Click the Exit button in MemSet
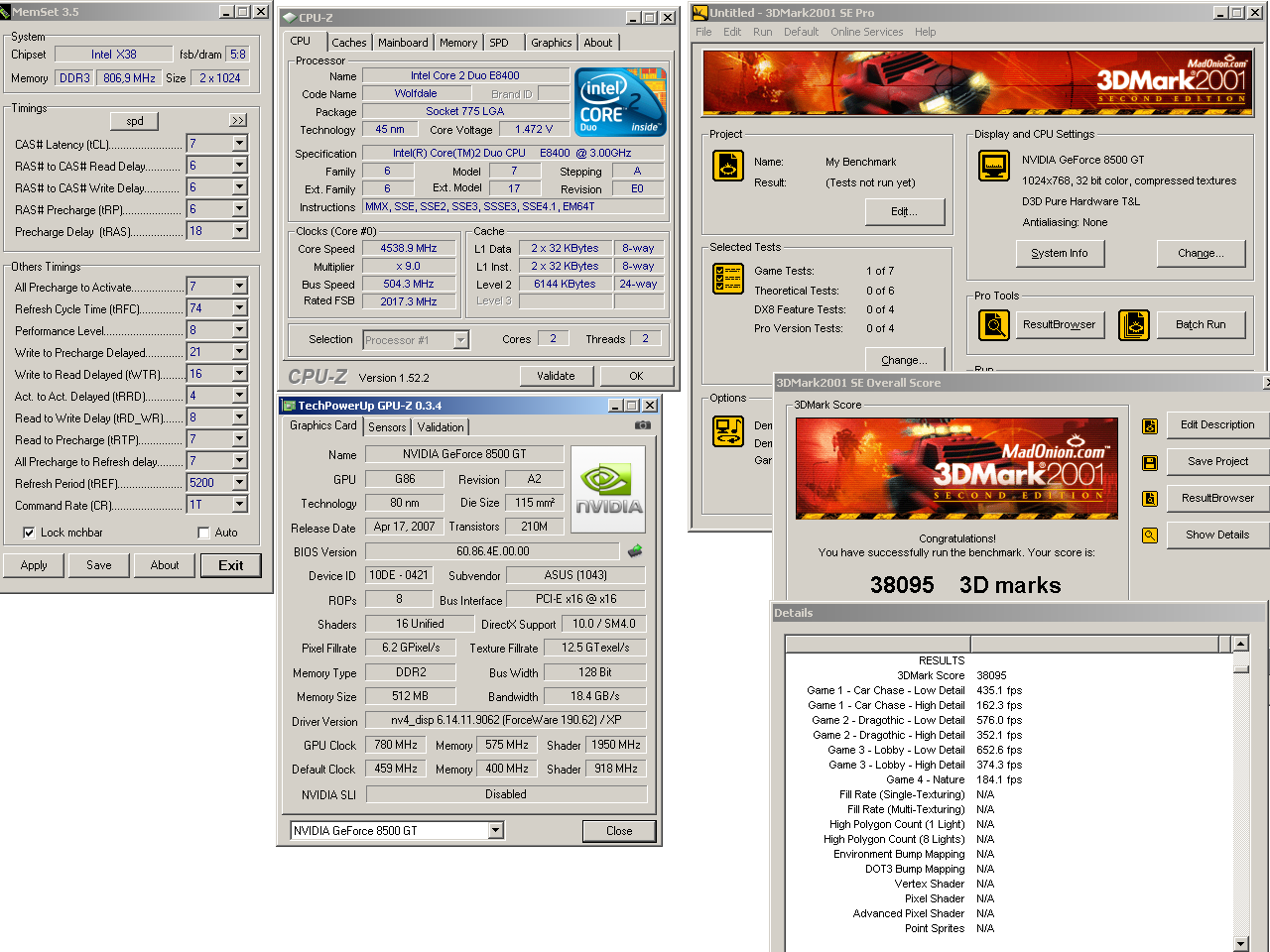This screenshot has height=952, width=1270. tap(231, 565)
